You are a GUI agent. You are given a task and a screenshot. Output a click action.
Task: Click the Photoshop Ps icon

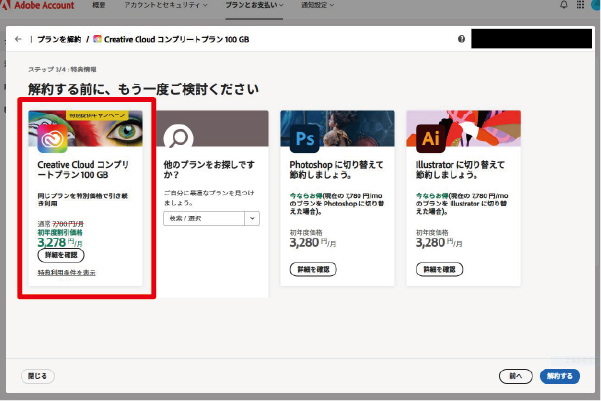(x=305, y=138)
